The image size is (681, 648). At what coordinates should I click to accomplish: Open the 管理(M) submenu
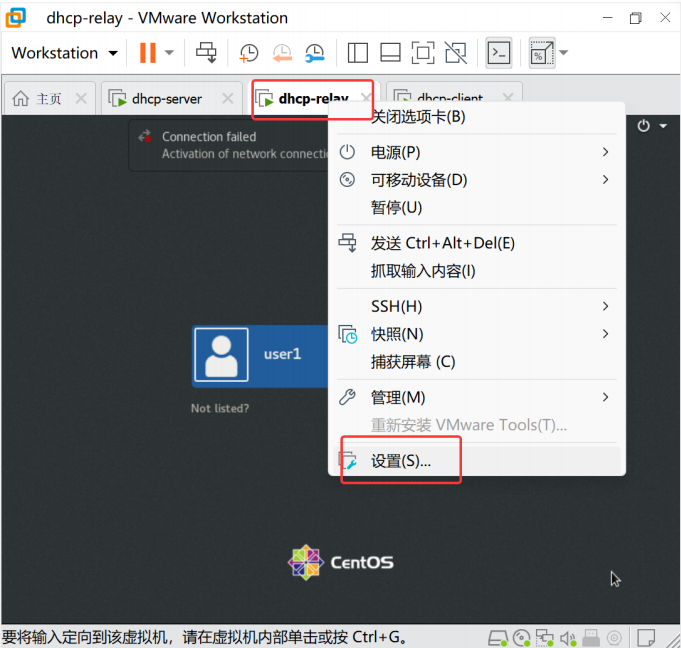tap(477, 397)
